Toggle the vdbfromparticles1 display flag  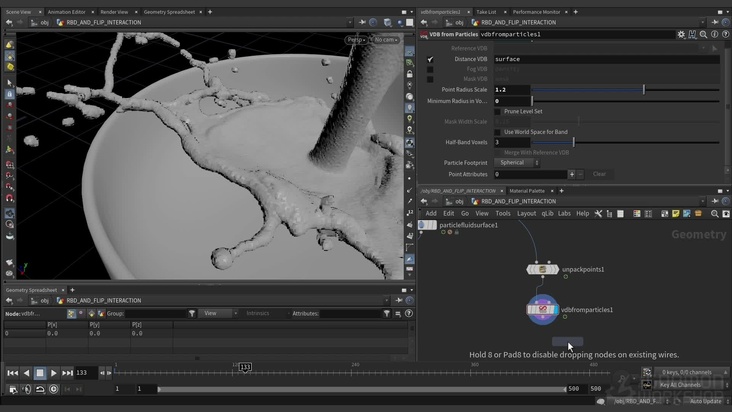556,309
